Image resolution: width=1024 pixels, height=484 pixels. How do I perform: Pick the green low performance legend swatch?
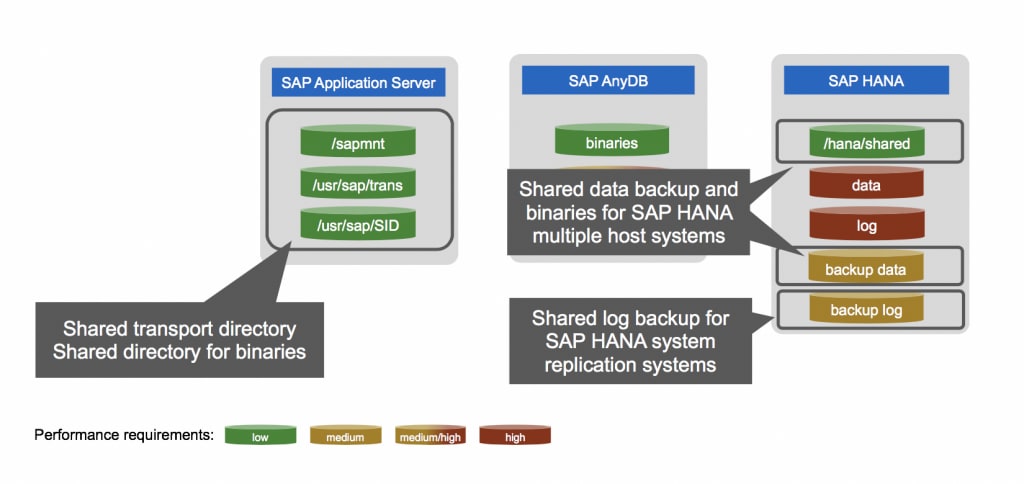pos(261,435)
